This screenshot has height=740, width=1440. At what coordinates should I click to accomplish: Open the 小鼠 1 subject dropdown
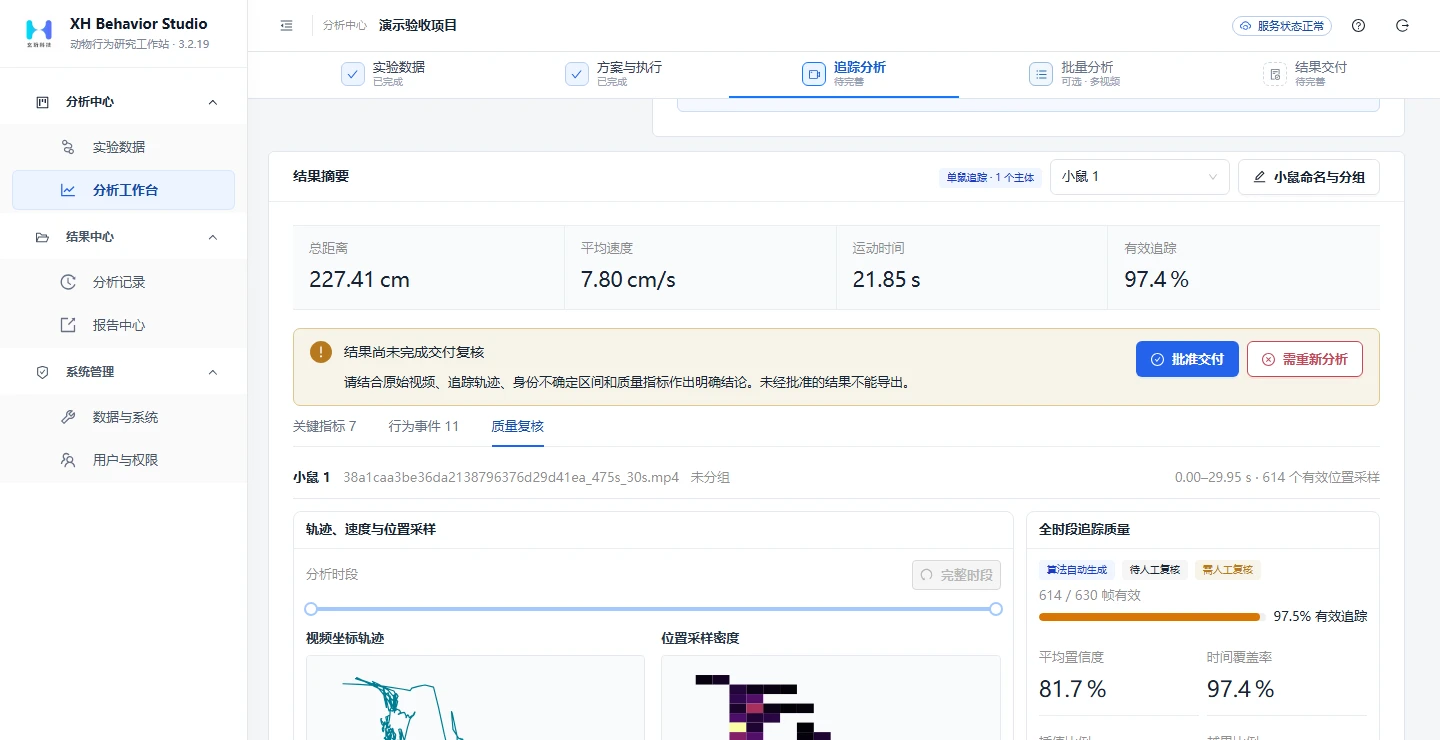[x=1140, y=177]
